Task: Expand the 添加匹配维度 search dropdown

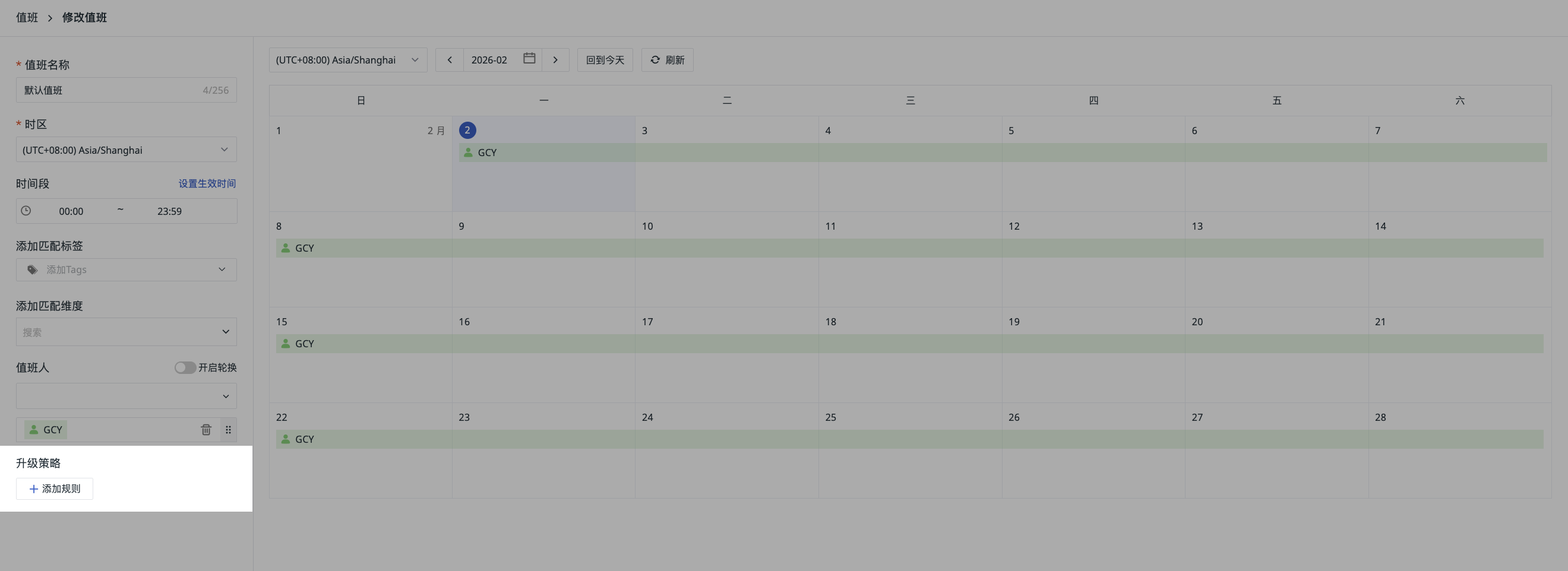Action: 126,332
